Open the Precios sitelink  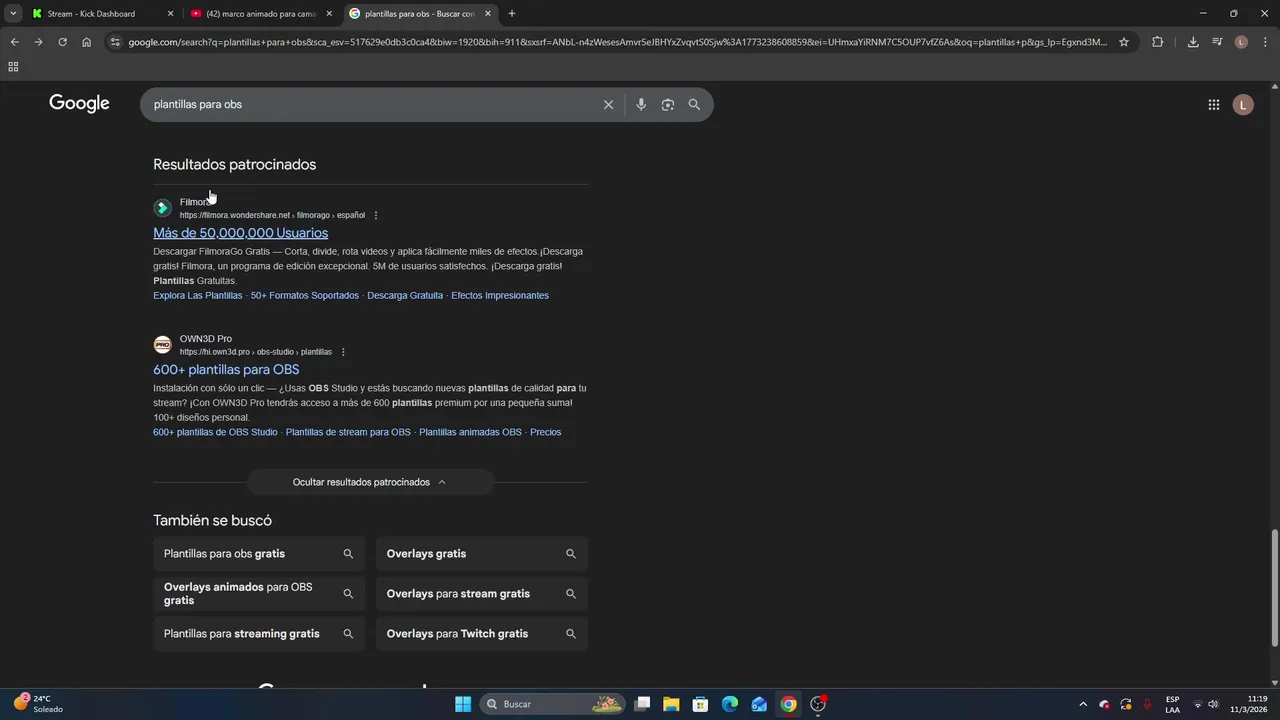(x=546, y=433)
